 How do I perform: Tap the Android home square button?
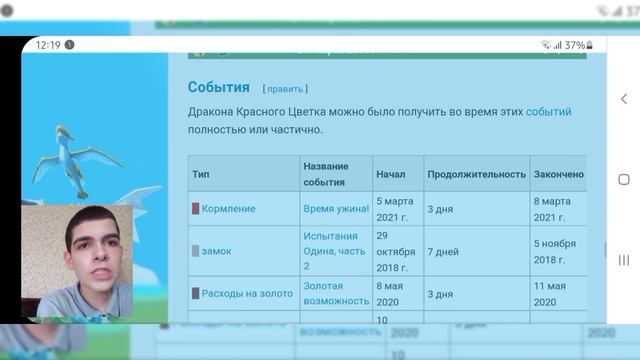pos(624,180)
